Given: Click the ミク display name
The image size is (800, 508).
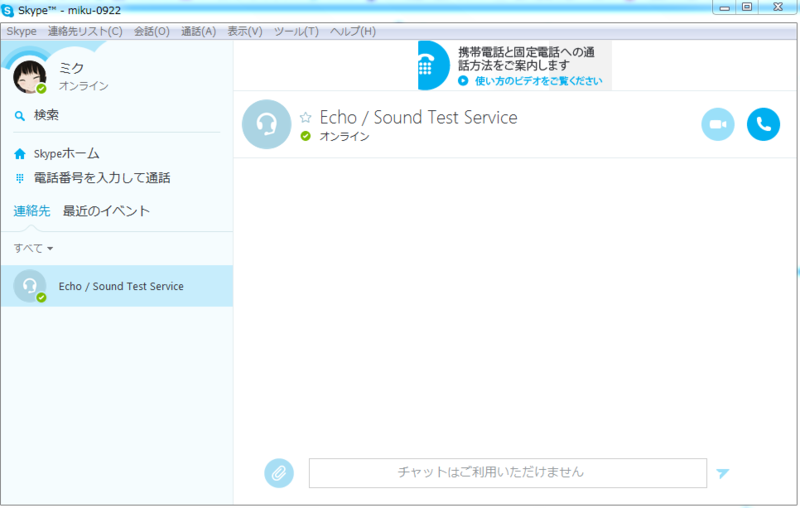Looking at the screenshot, I should coord(71,68).
